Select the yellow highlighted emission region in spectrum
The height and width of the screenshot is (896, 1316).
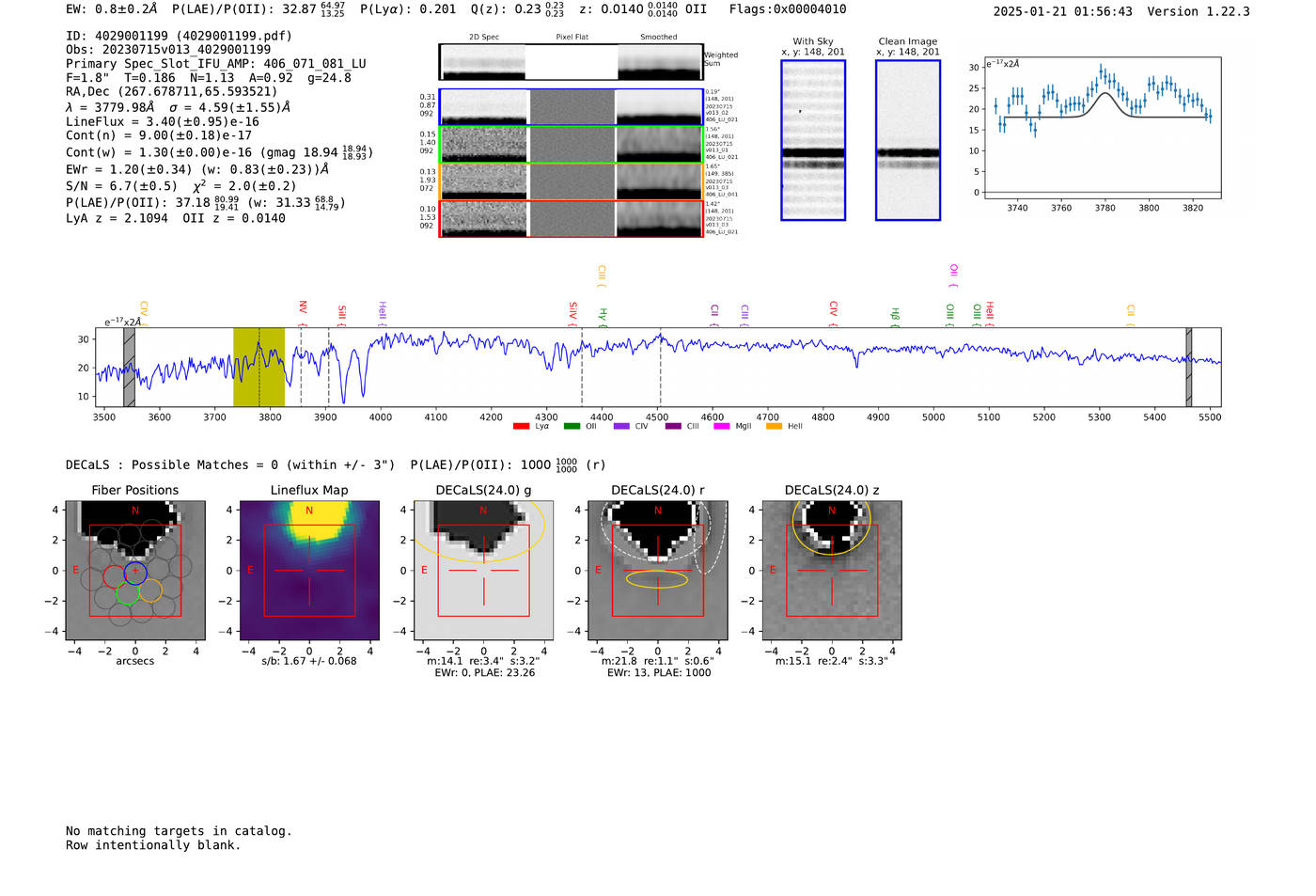pos(258,367)
